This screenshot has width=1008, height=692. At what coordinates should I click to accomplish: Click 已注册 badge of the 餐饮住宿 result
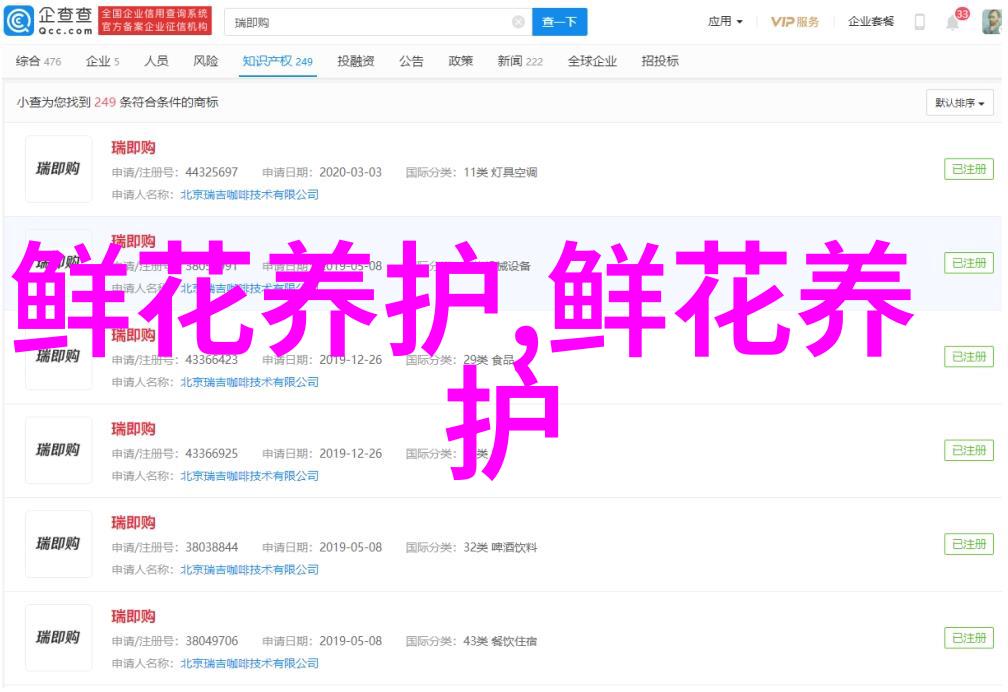(x=969, y=638)
